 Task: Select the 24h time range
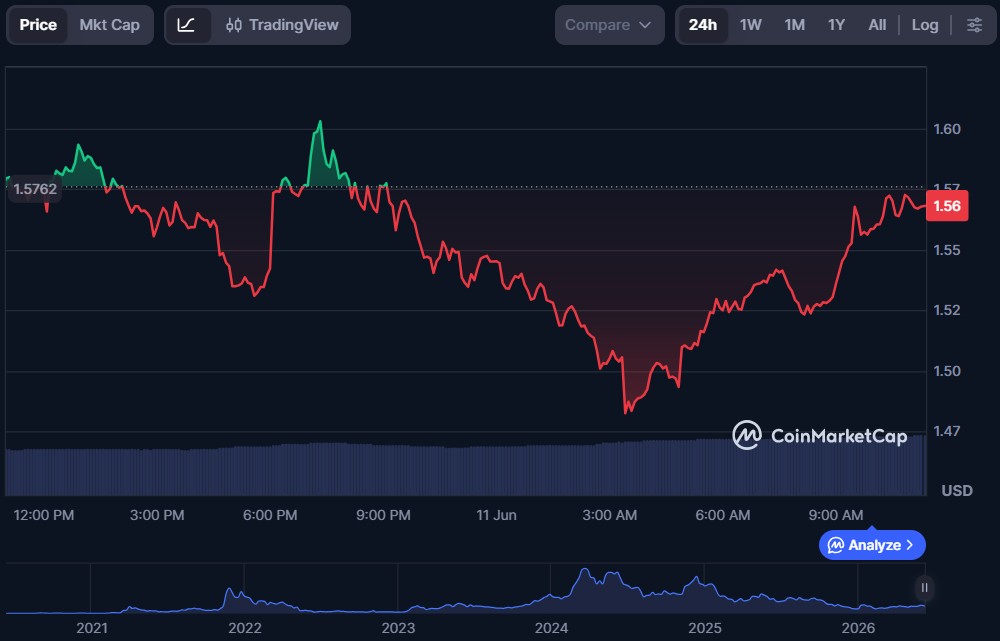pyautogui.click(x=703, y=25)
